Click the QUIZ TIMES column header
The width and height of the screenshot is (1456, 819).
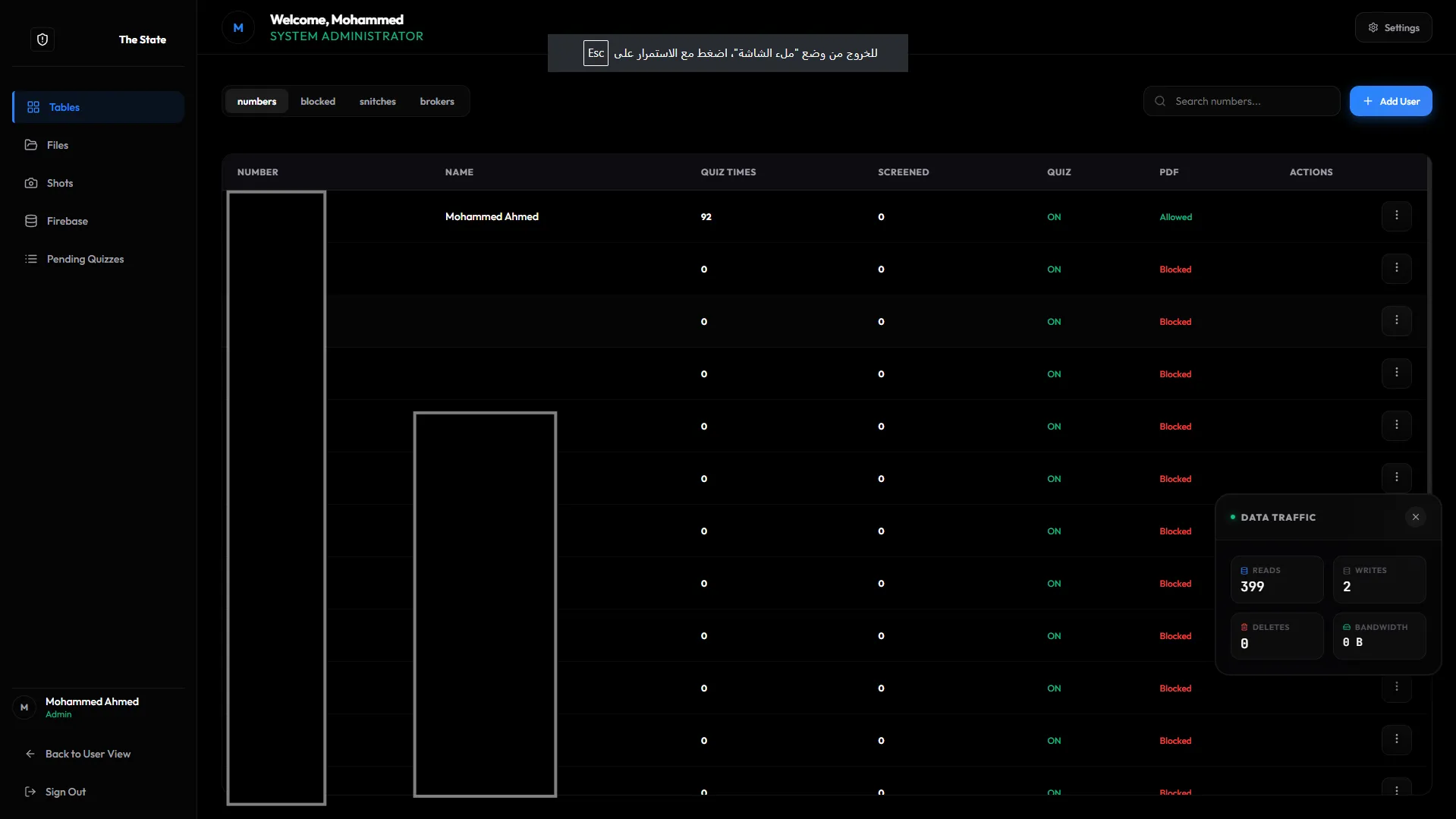pos(728,172)
